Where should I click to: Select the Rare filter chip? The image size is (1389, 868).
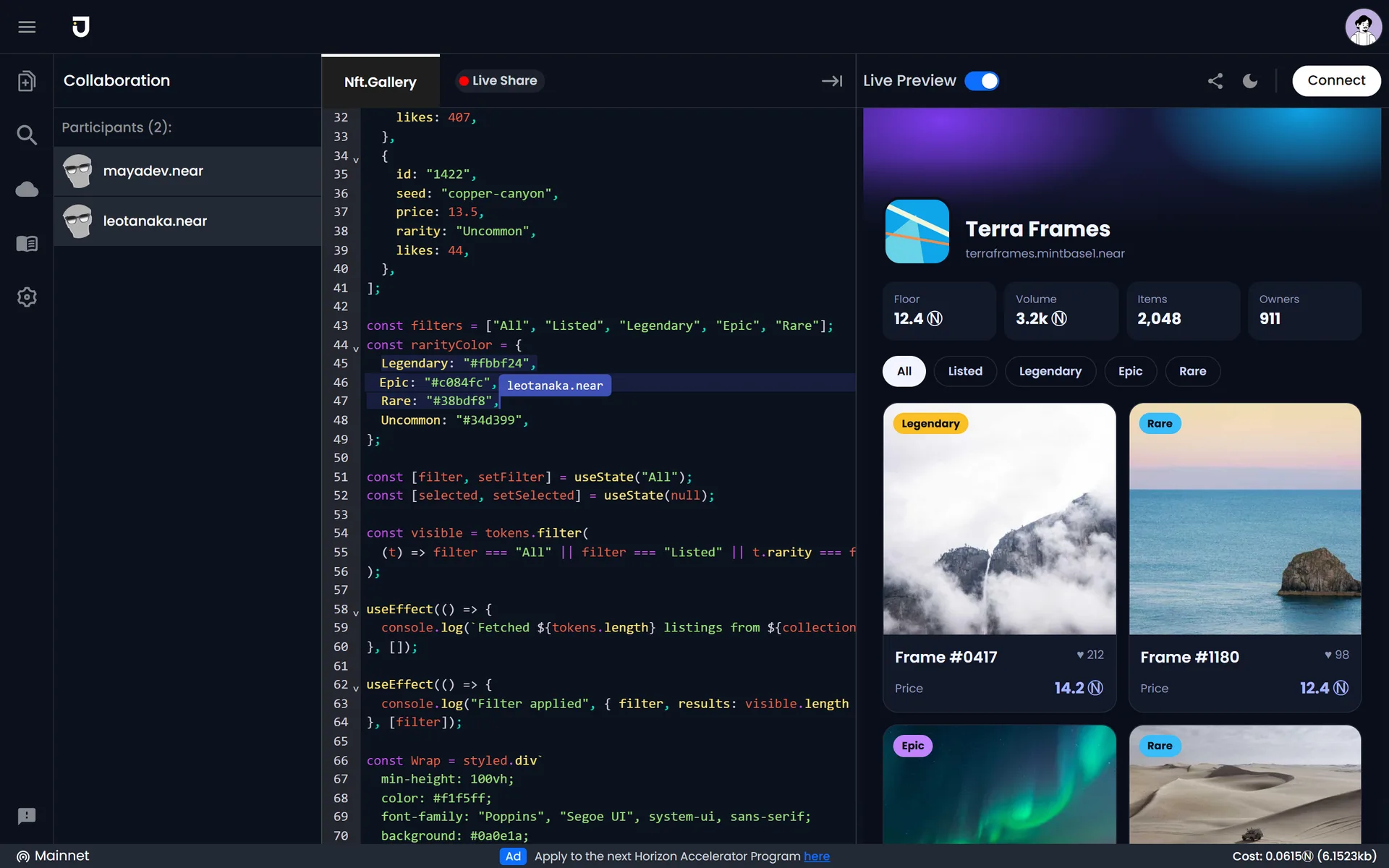point(1192,371)
